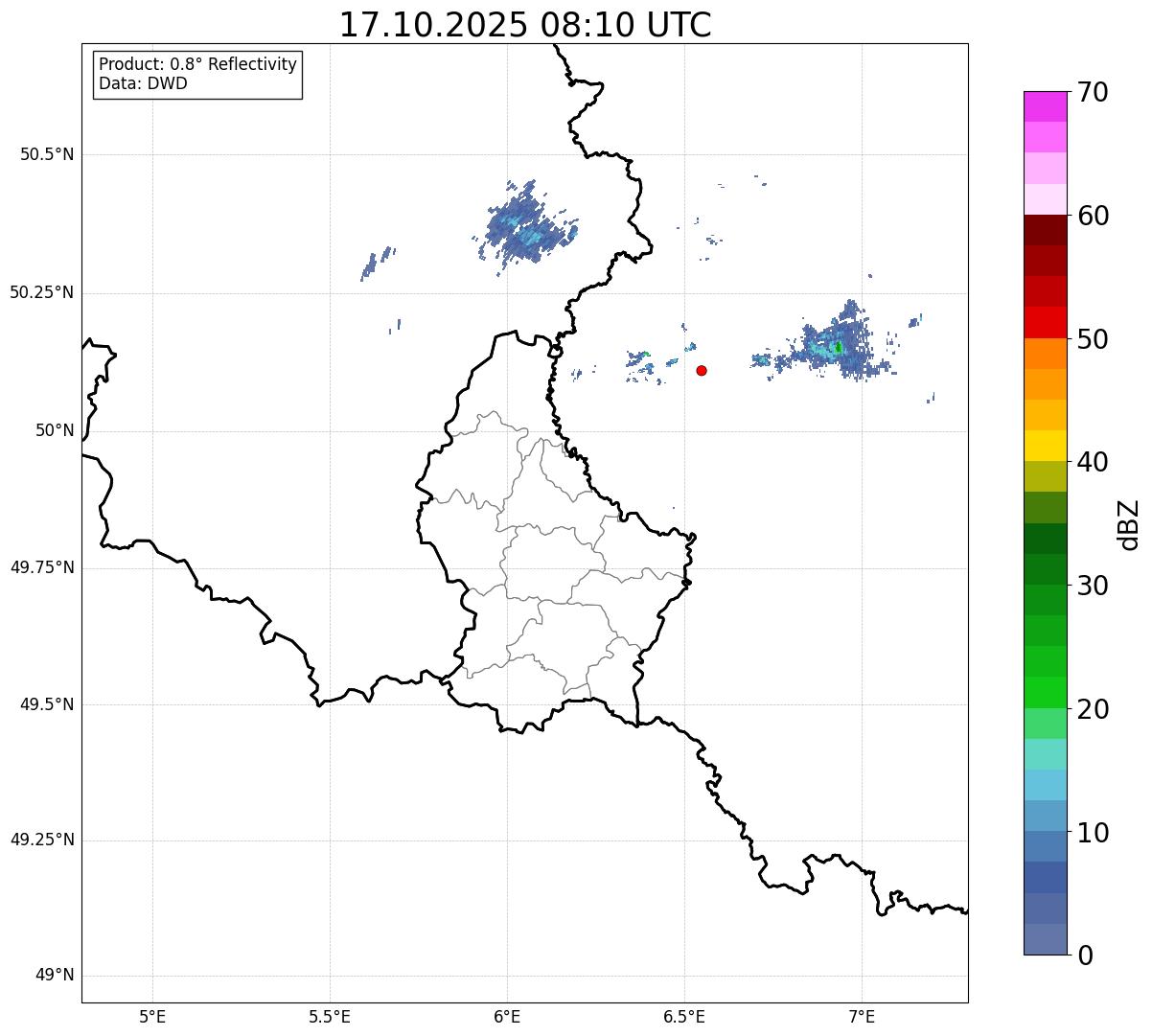1152x1036 pixels.
Task: Click the "50.5°N" latitude label
Action: tap(47, 155)
